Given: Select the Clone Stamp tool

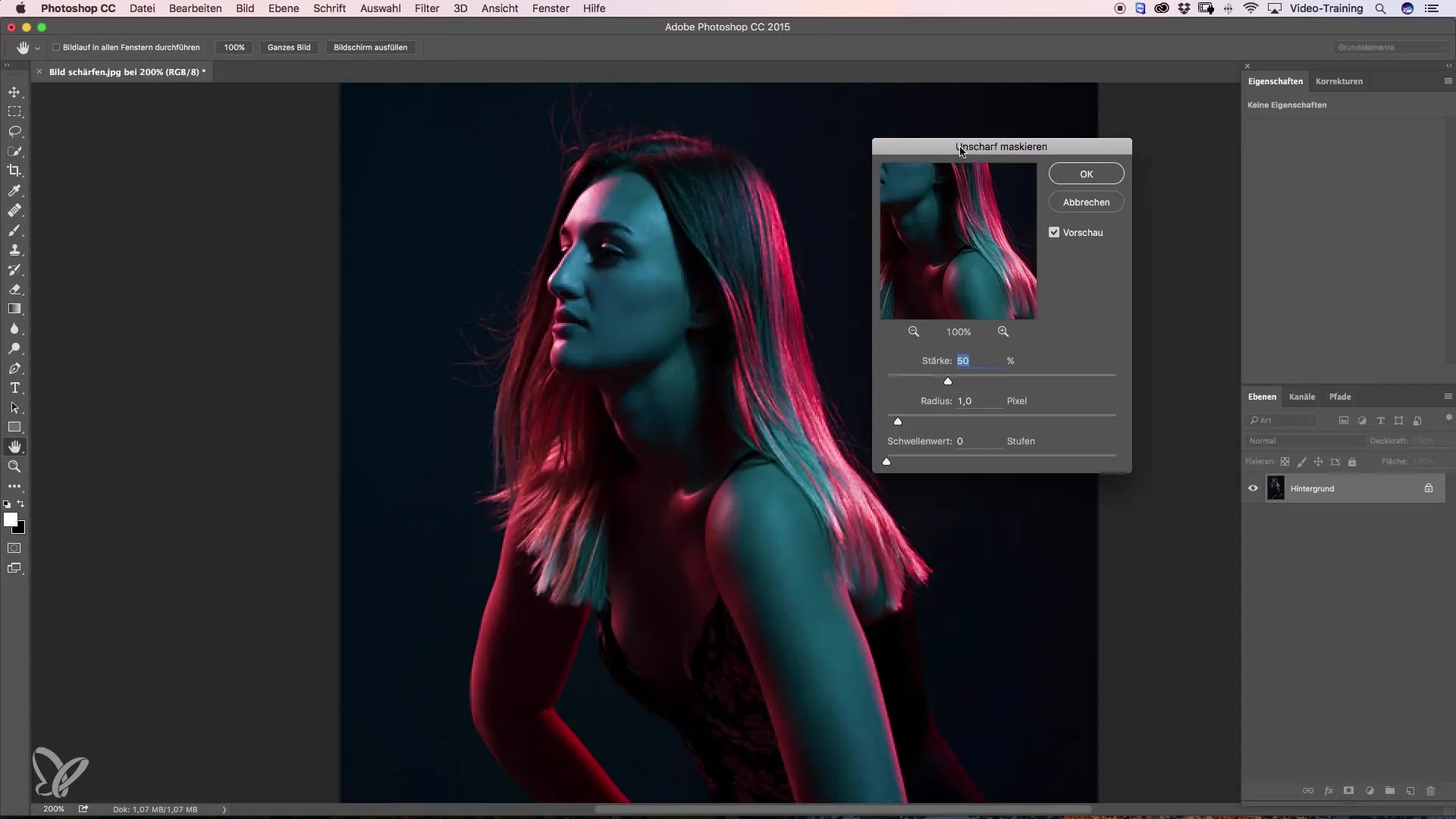Looking at the screenshot, I should pos(14,249).
